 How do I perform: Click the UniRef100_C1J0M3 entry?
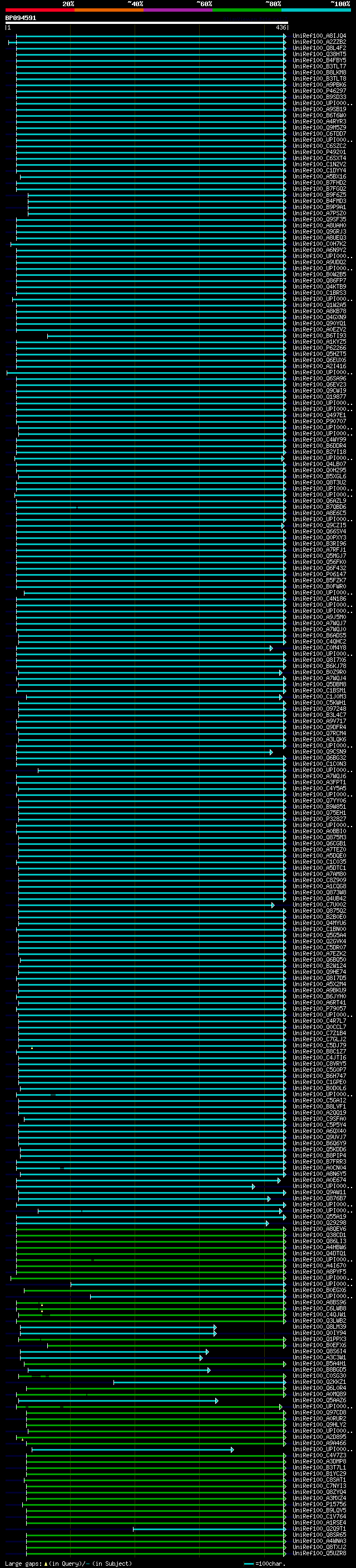click(x=319, y=696)
